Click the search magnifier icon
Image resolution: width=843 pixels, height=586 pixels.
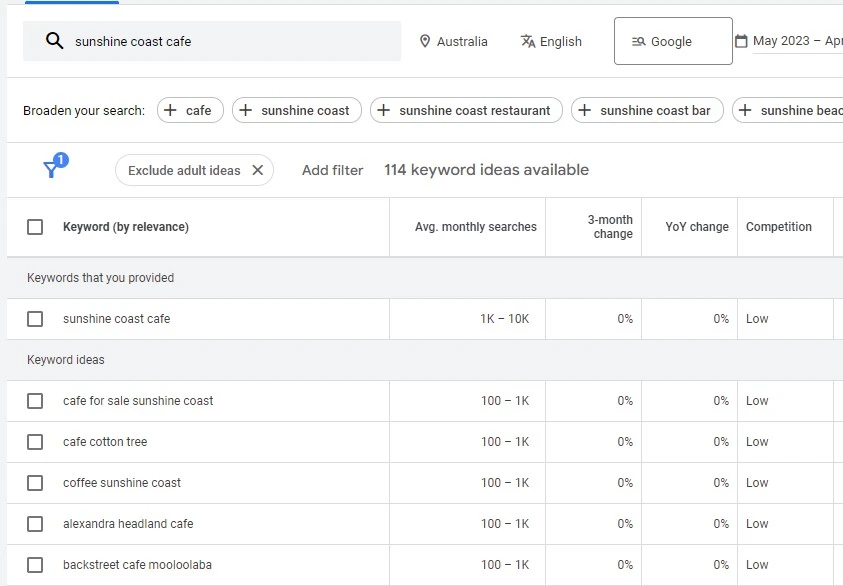click(54, 41)
